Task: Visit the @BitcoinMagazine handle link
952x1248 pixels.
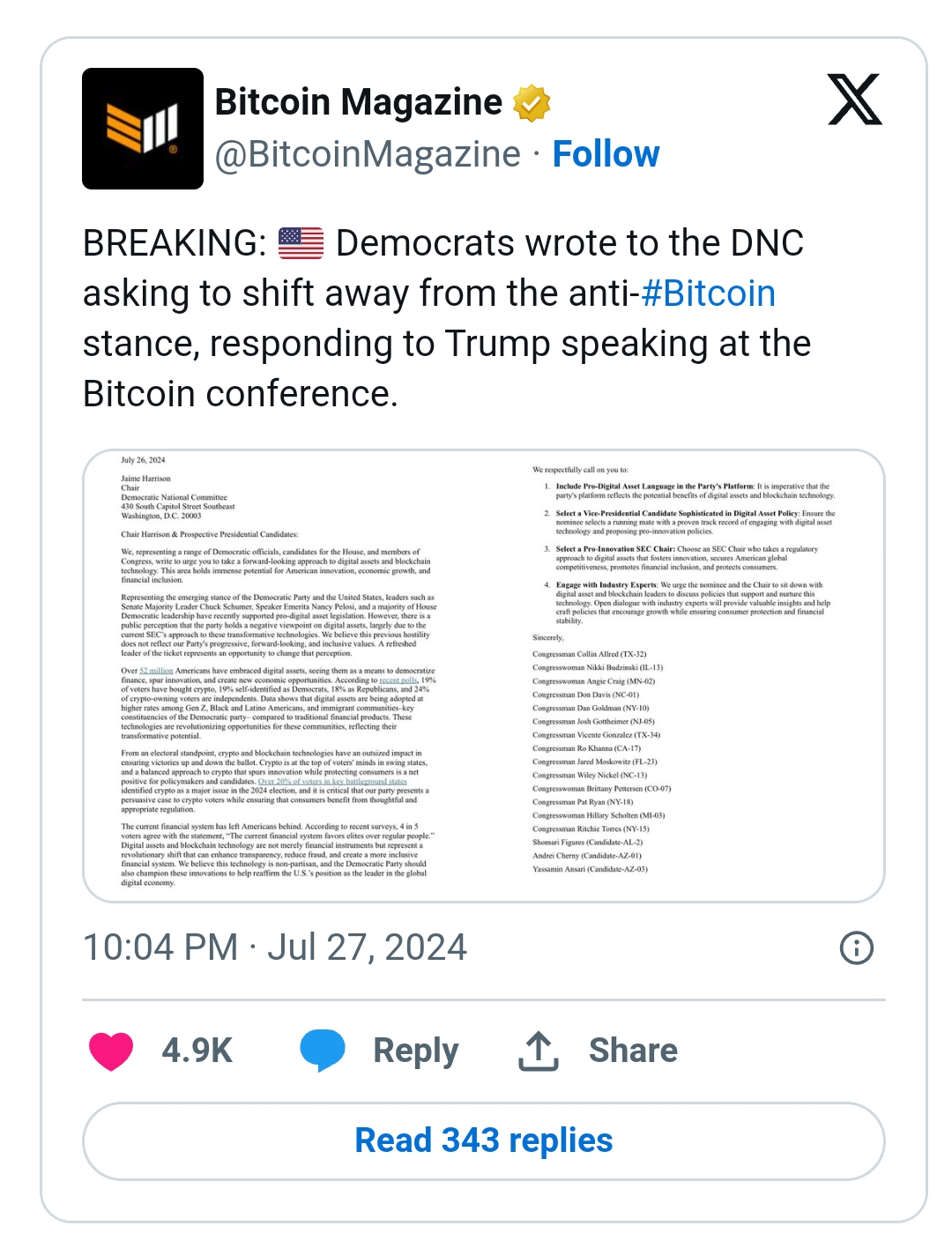Action: point(368,154)
